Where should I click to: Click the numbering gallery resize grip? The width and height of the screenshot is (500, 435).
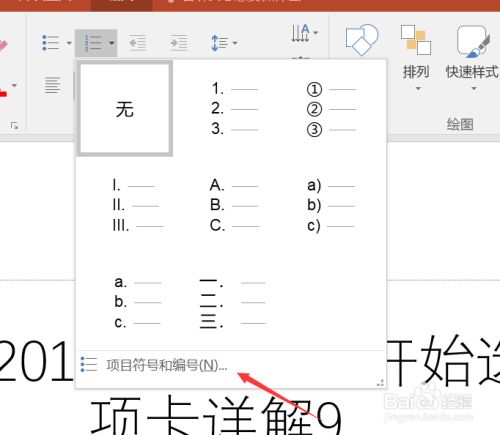click(x=380, y=383)
